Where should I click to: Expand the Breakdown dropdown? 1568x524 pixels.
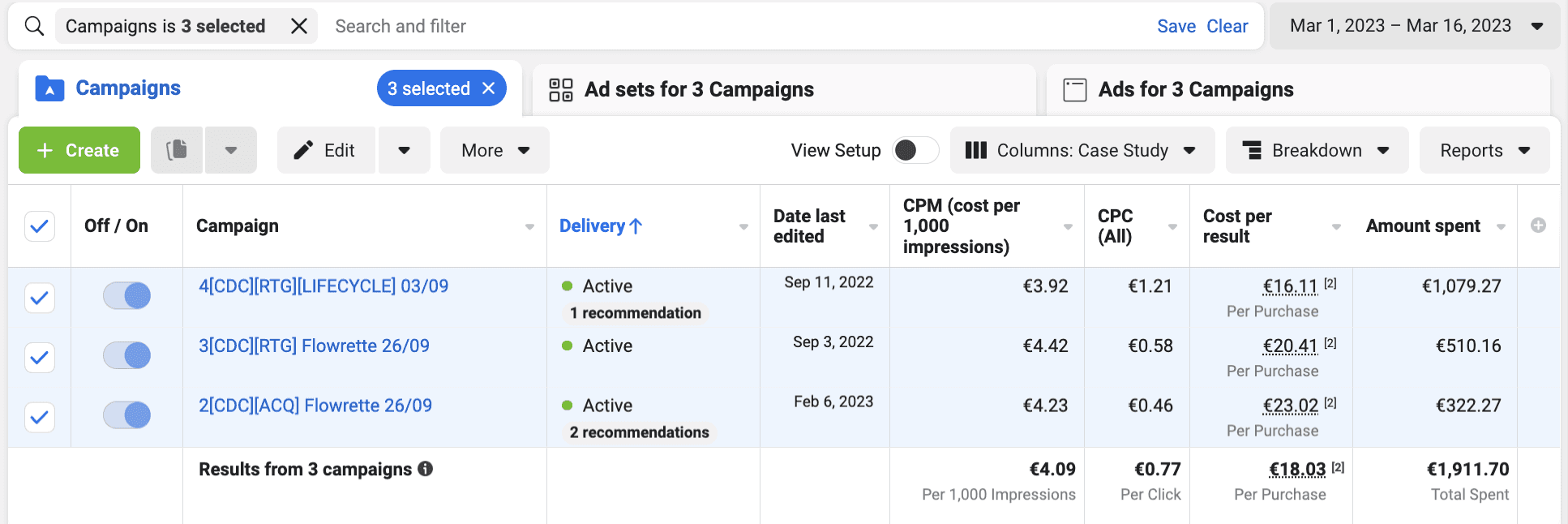click(x=1317, y=150)
